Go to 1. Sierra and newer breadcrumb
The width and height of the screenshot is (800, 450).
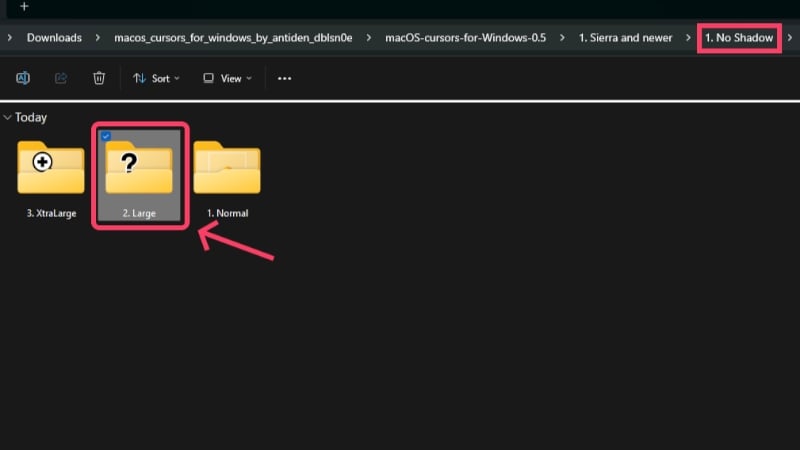[626, 38]
